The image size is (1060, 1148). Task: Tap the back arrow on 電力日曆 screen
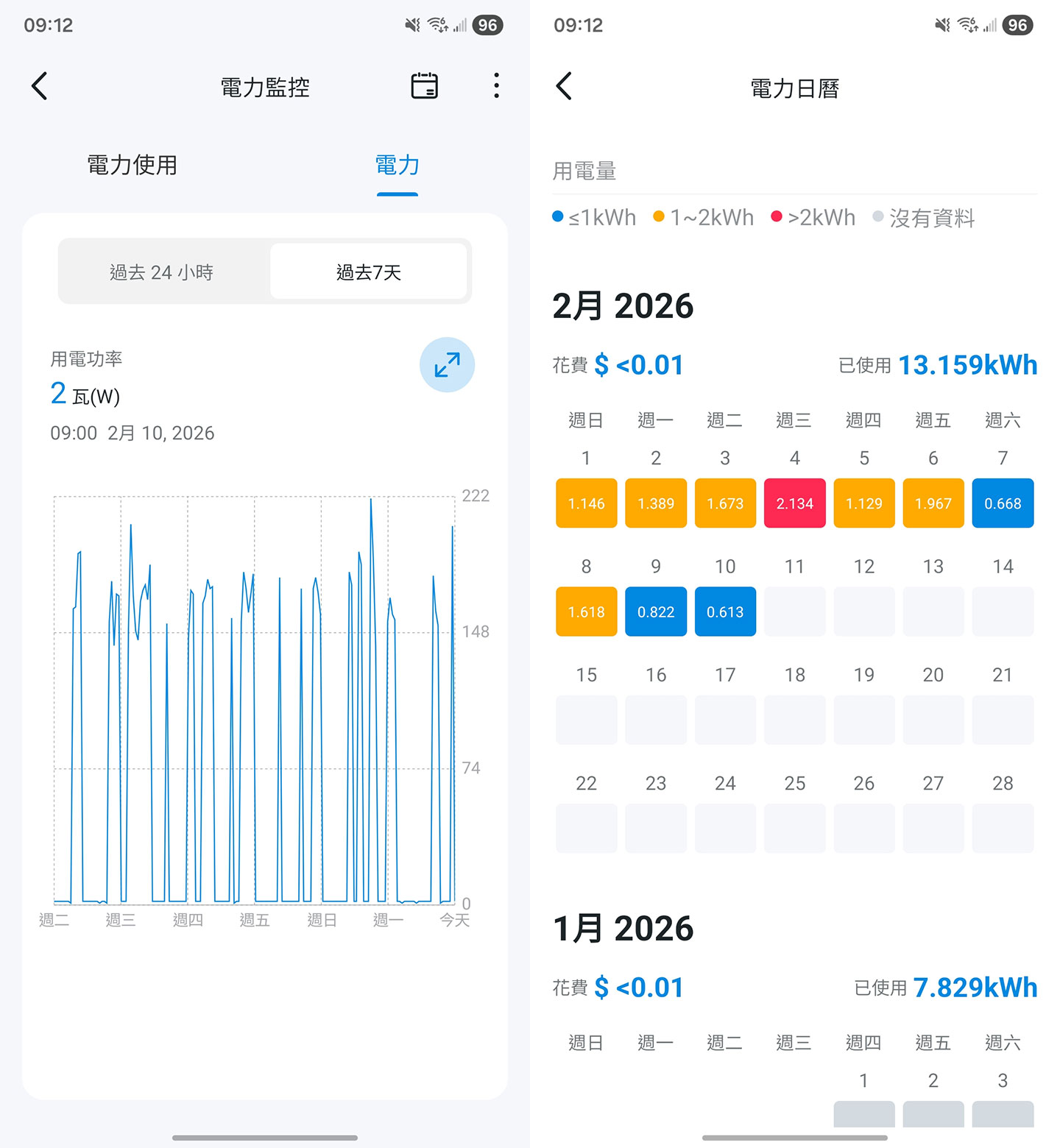click(x=565, y=85)
